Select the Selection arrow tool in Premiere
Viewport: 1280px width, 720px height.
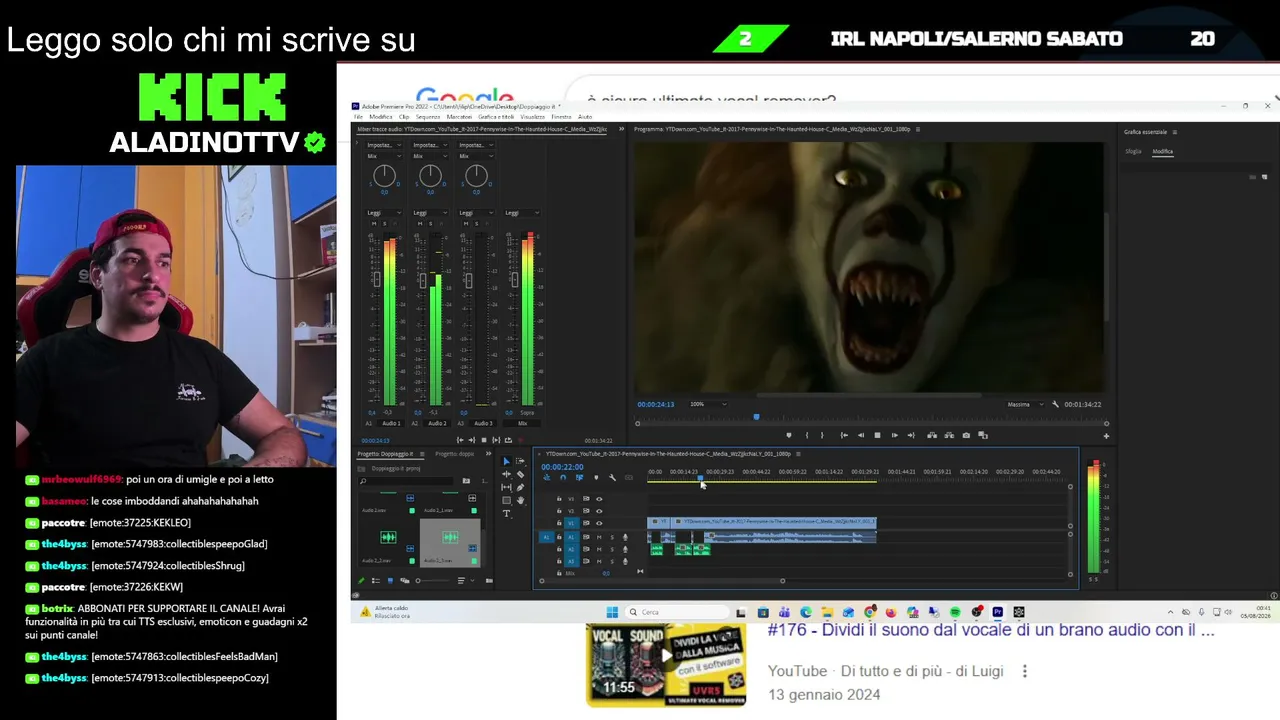[506, 461]
